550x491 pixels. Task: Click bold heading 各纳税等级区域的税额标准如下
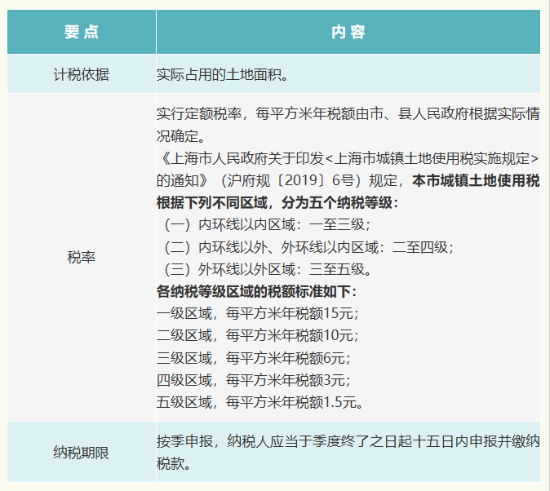coord(257,291)
